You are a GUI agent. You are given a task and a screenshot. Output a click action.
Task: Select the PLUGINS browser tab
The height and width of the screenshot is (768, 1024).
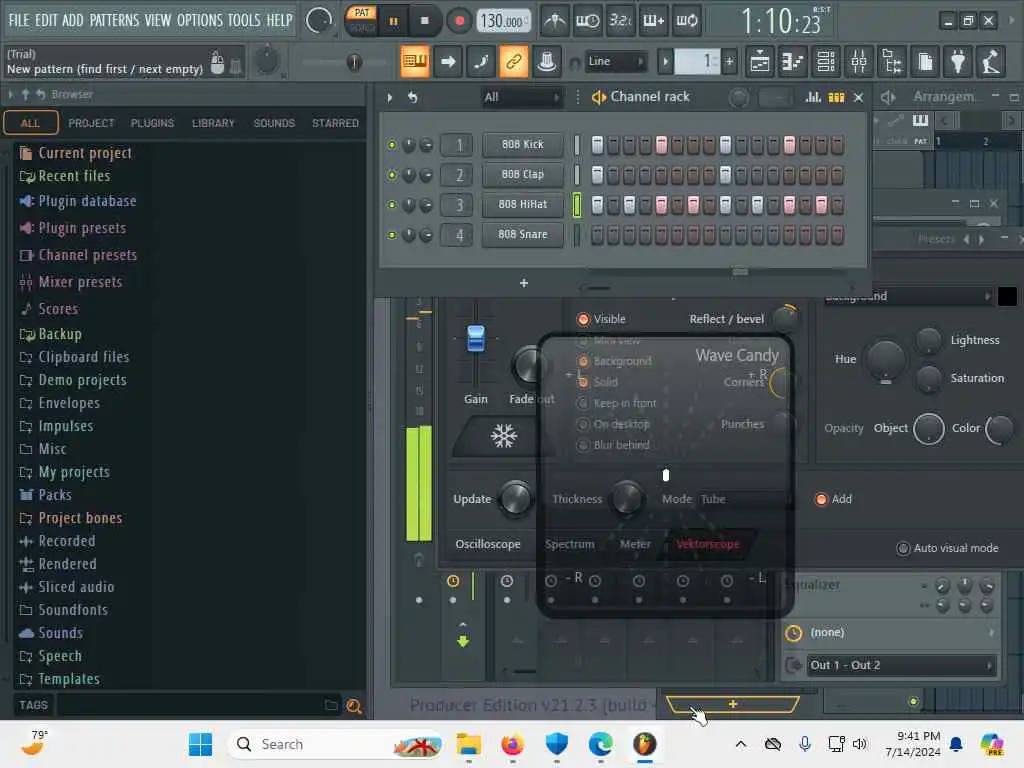pyautogui.click(x=152, y=123)
